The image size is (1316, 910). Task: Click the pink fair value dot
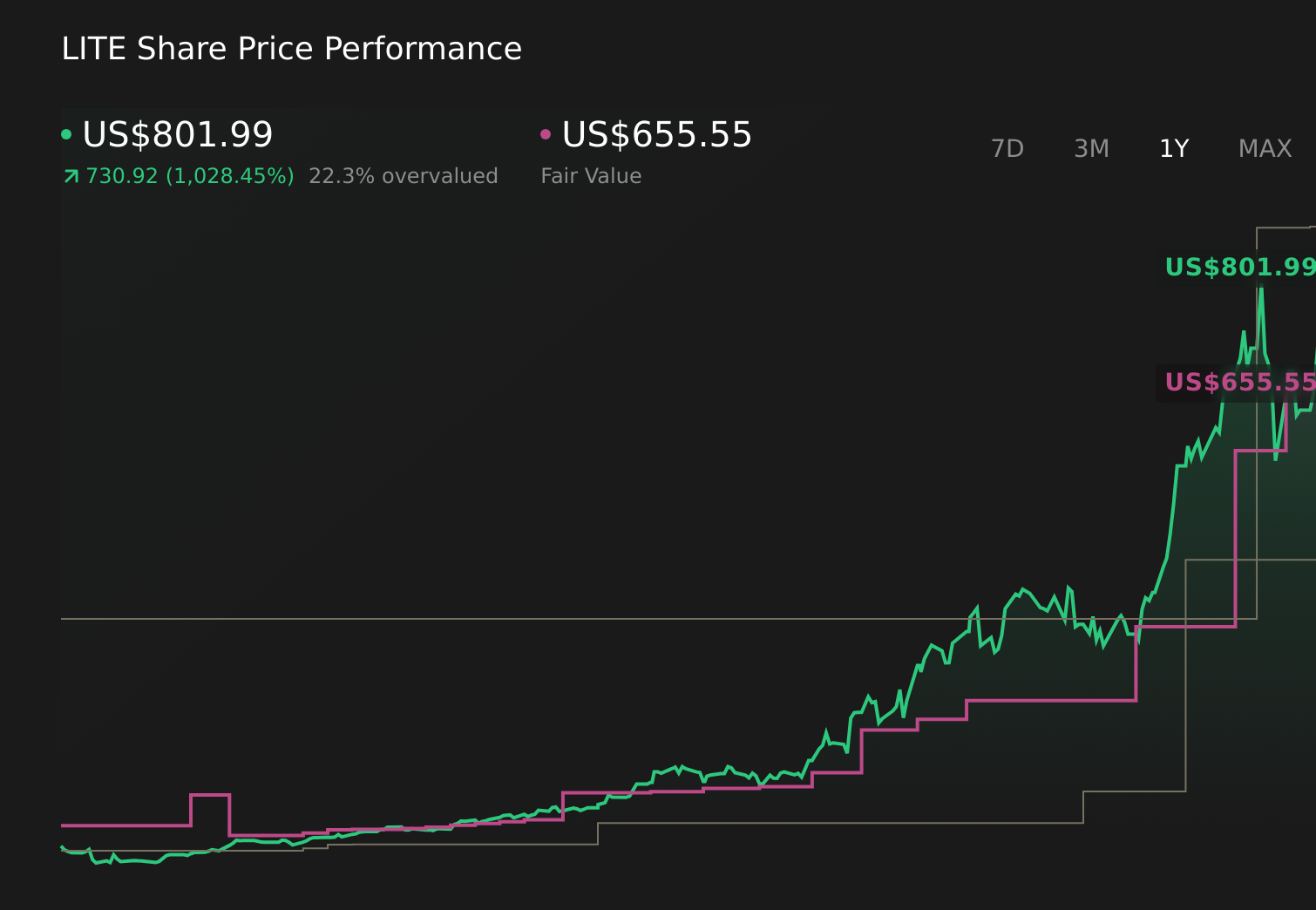(x=546, y=134)
